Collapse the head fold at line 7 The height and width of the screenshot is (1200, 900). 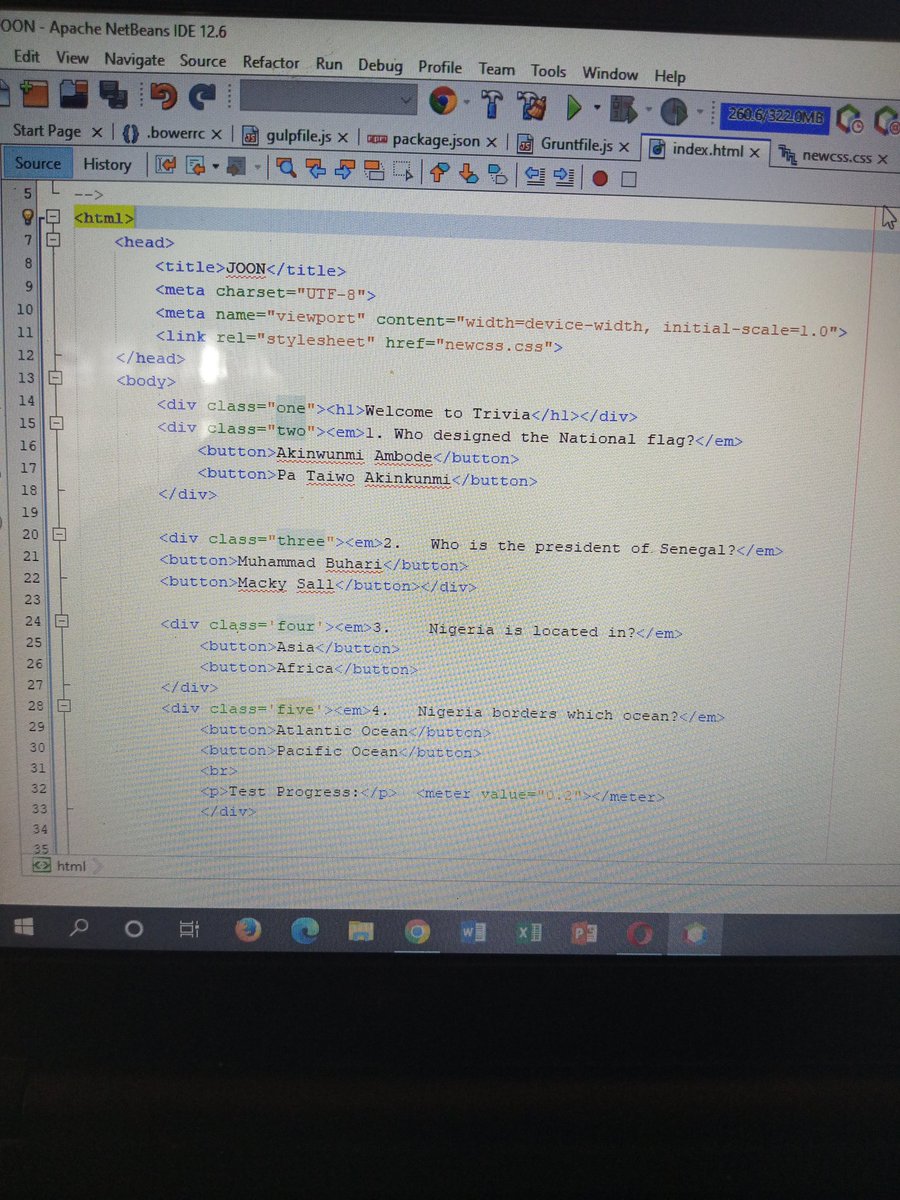(54, 240)
